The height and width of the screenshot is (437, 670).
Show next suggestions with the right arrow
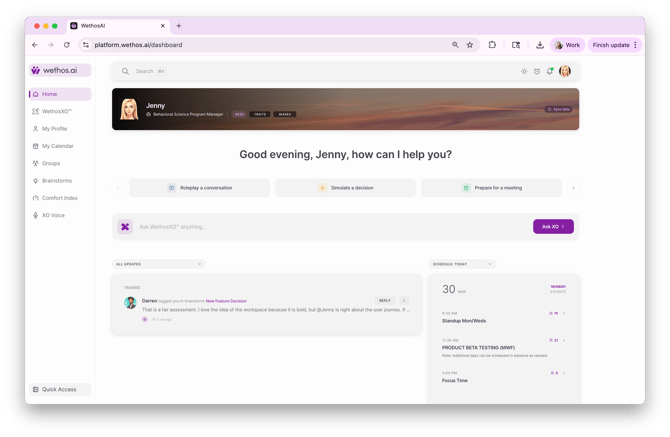(x=573, y=188)
